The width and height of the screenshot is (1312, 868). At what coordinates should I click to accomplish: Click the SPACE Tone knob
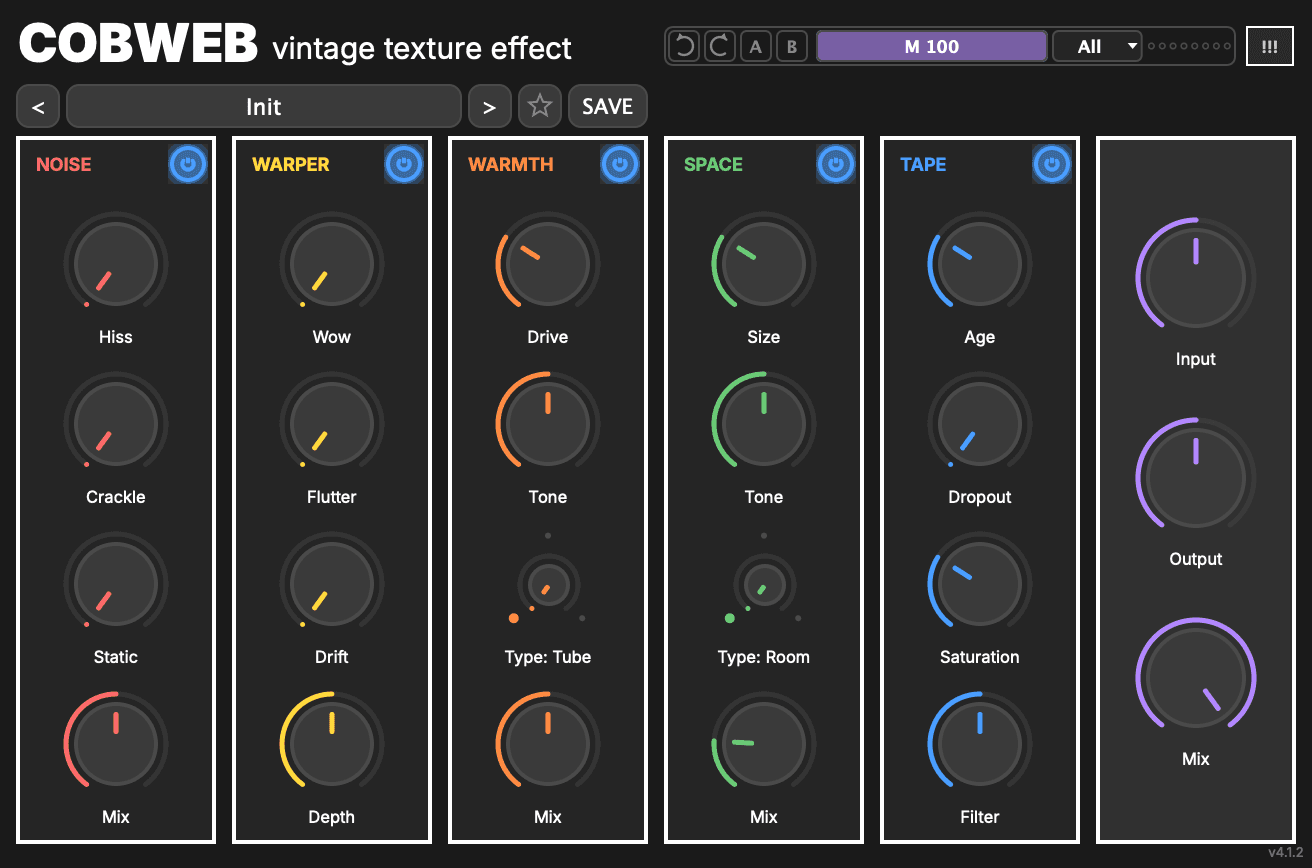[764, 424]
